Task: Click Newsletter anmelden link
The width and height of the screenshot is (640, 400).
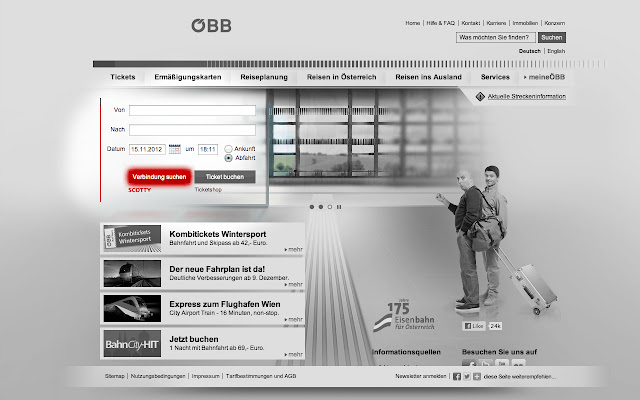Action: click(421, 376)
